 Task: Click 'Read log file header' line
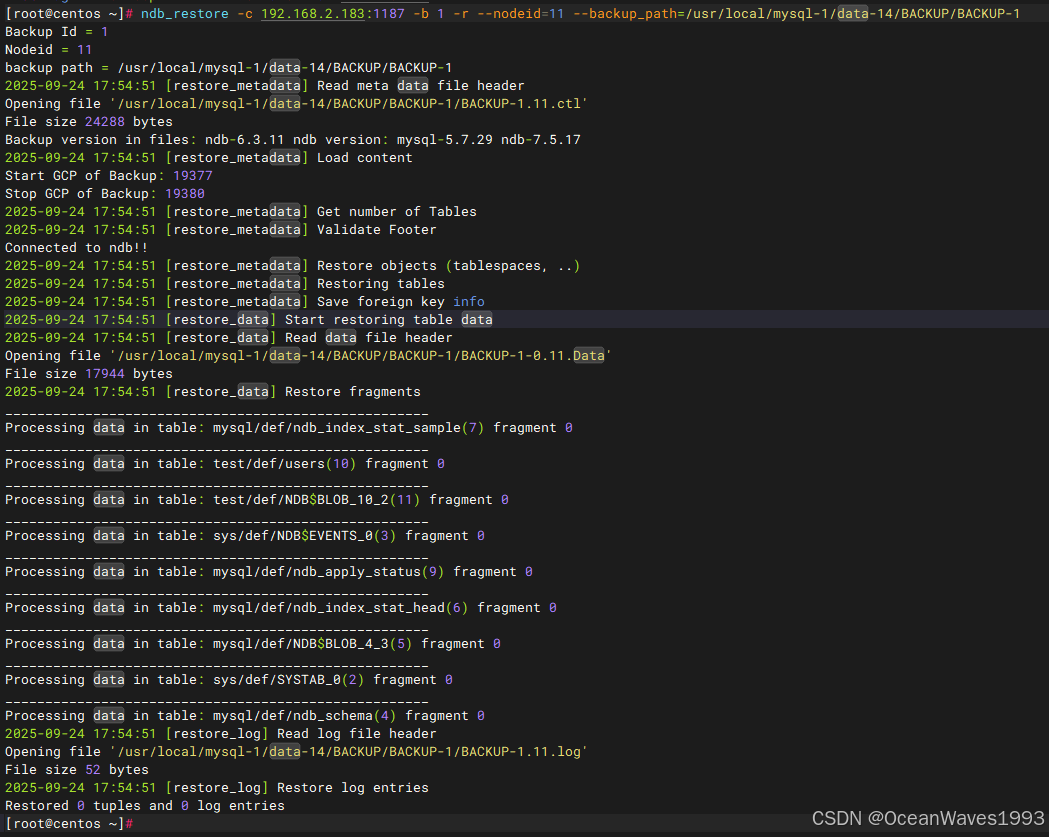tap(221, 735)
